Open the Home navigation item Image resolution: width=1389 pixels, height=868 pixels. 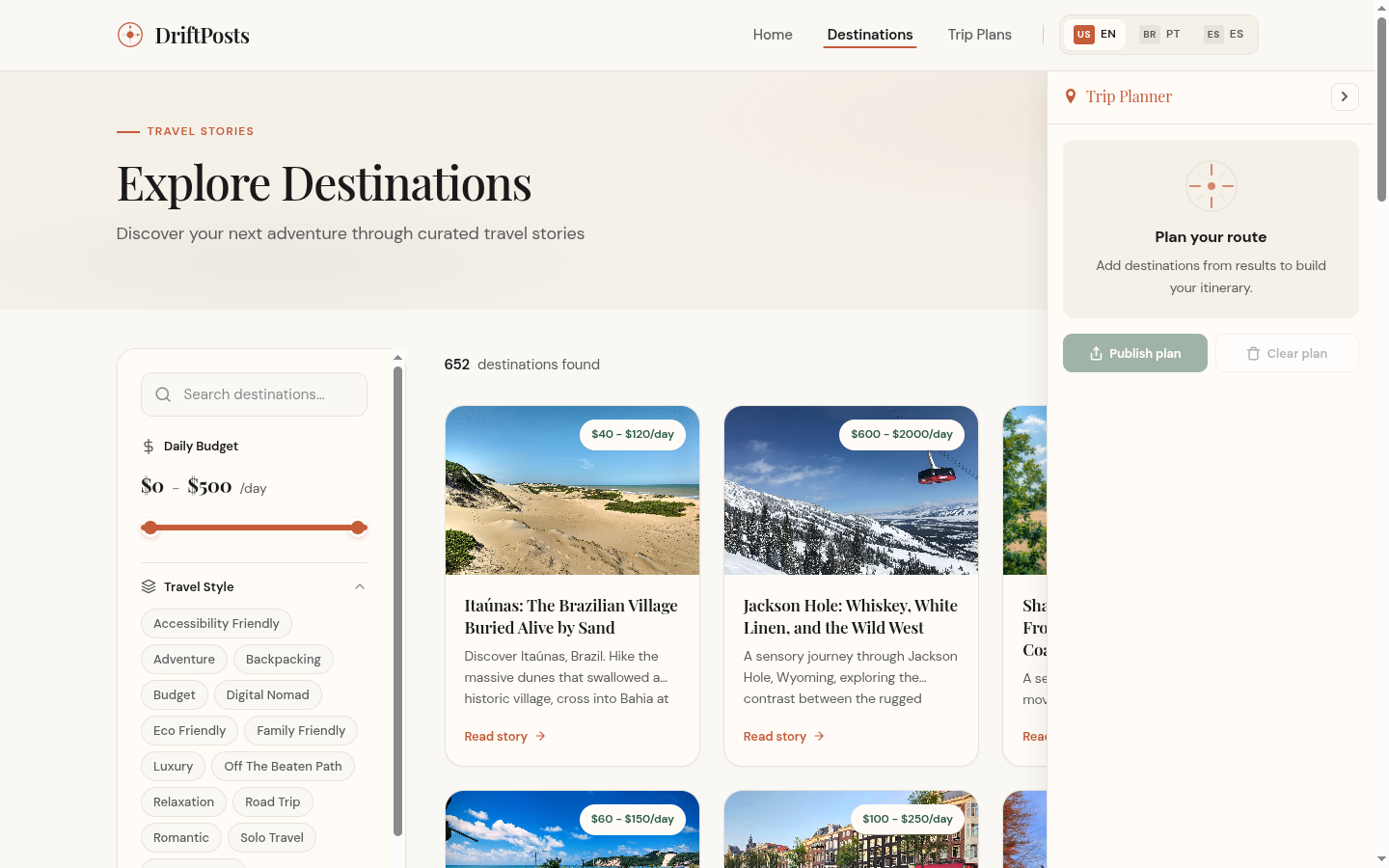[772, 34]
